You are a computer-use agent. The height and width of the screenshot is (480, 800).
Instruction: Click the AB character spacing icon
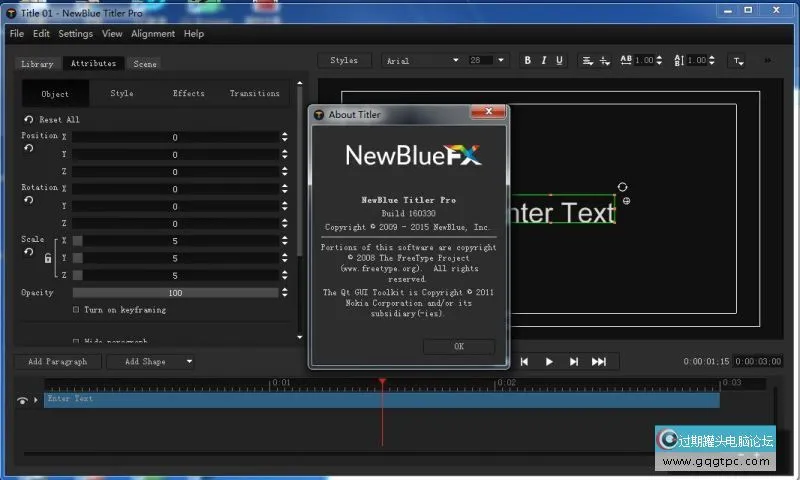626,60
